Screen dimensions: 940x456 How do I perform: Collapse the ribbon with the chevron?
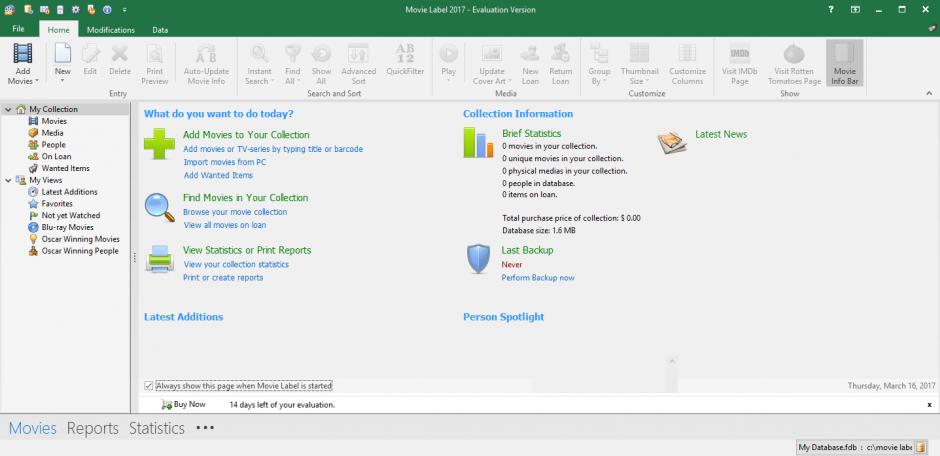[x=929, y=93]
